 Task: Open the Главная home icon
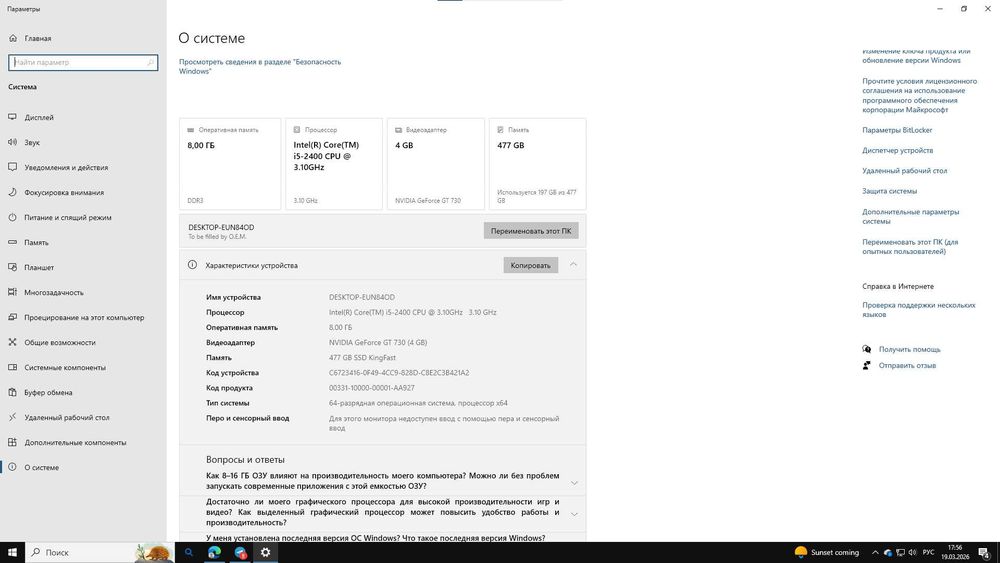(13, 38)
